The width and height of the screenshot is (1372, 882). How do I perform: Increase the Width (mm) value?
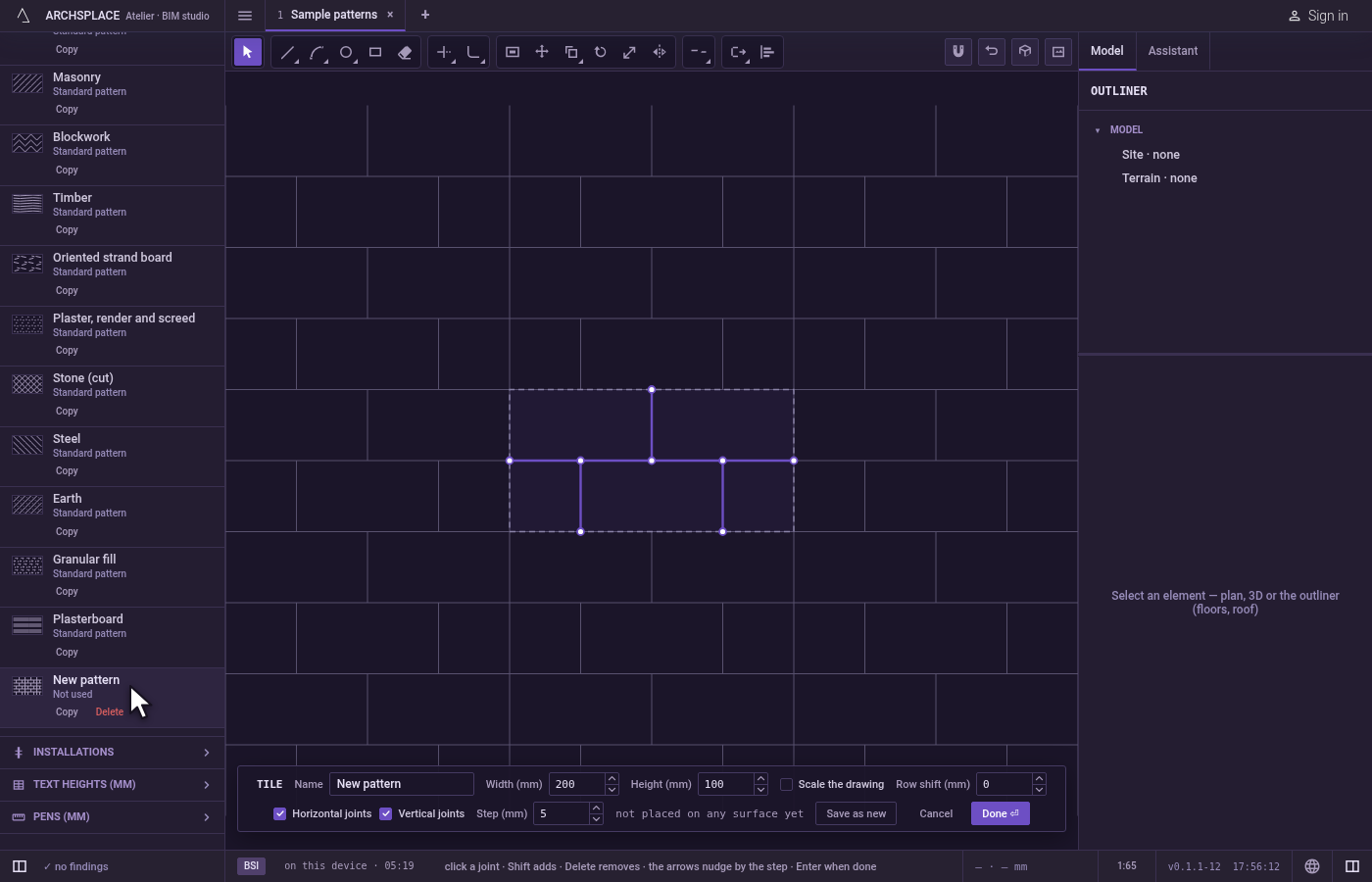612,779
